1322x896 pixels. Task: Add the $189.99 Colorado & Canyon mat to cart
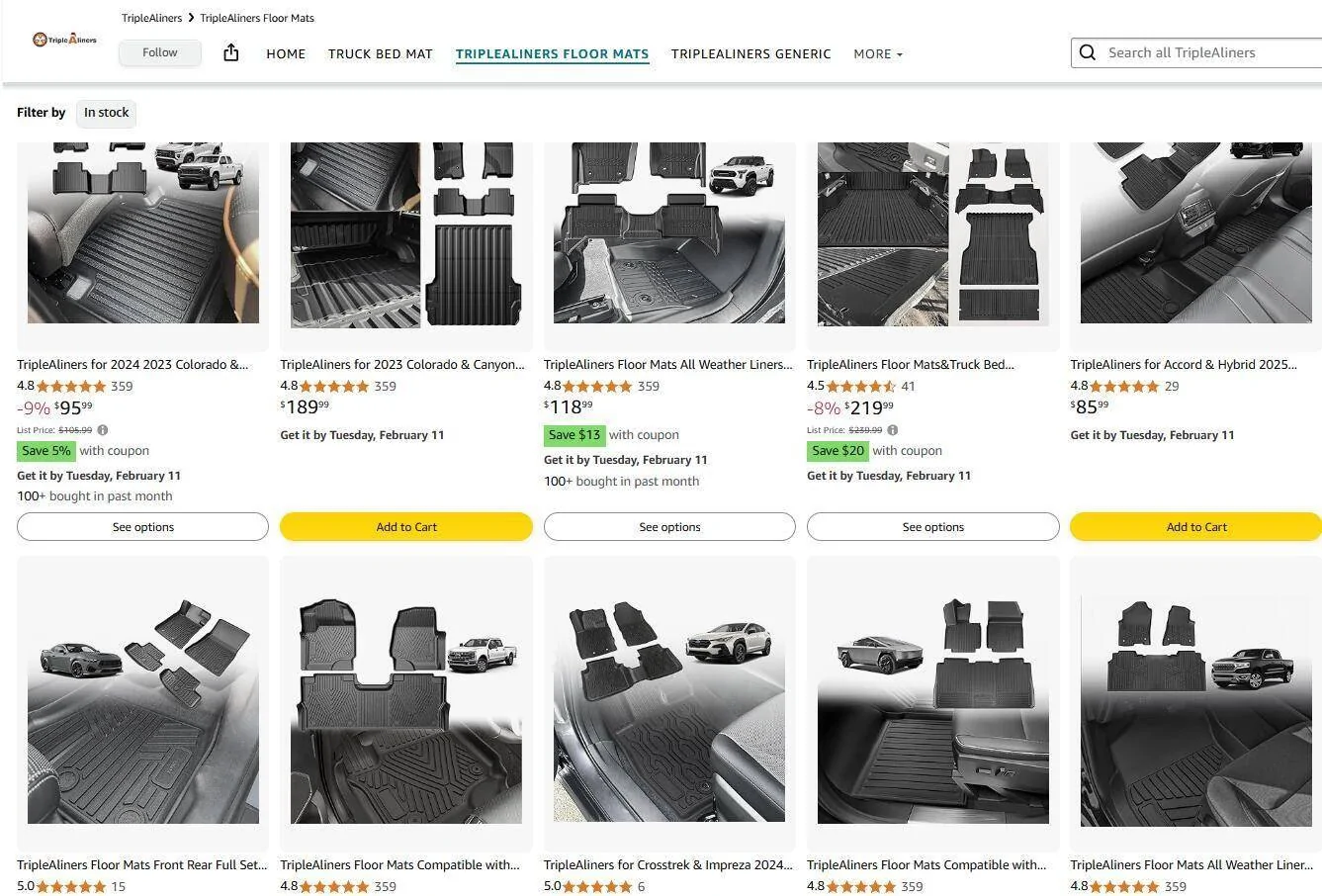(406, 527)
